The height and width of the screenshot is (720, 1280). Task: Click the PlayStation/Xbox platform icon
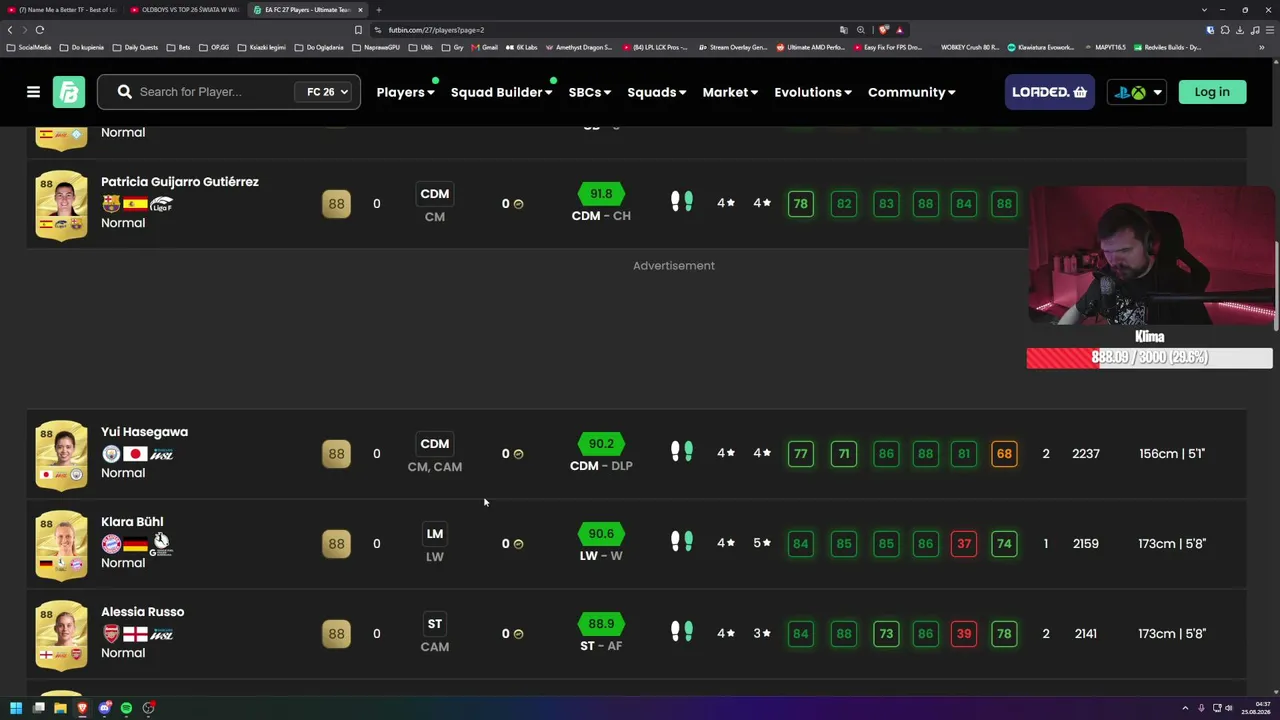[x=1131, y=92]
